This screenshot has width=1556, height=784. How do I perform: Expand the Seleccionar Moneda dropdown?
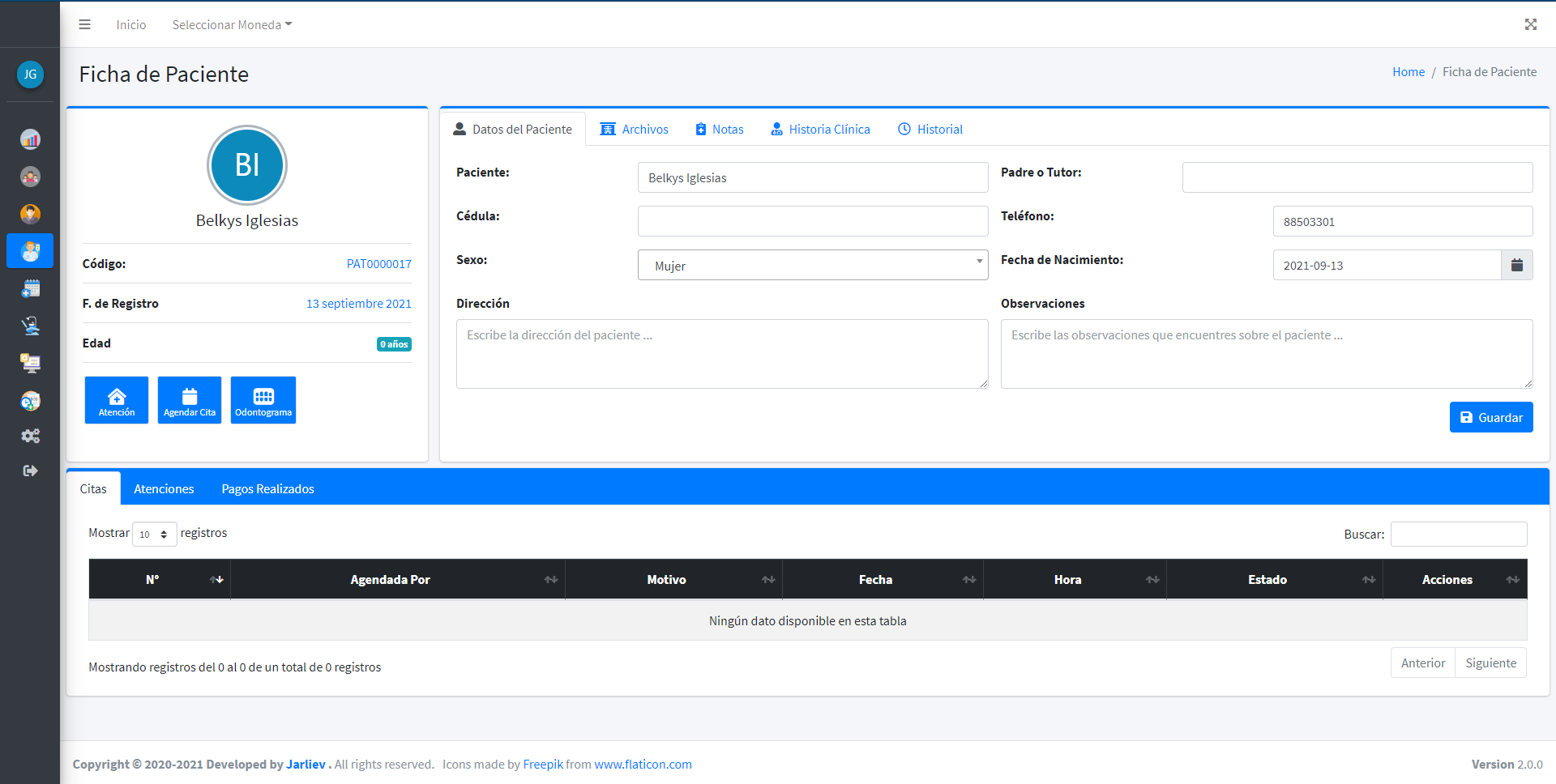(x=232, y=25)
